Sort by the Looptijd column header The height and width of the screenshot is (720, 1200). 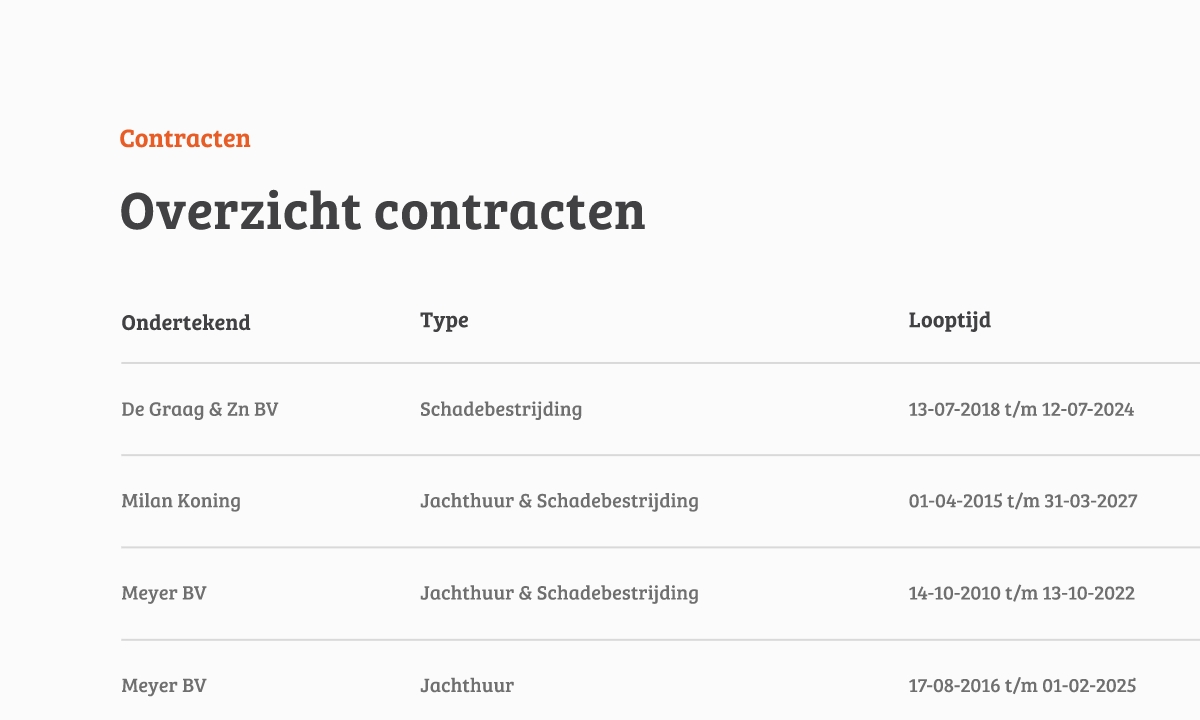coord(950,320)
